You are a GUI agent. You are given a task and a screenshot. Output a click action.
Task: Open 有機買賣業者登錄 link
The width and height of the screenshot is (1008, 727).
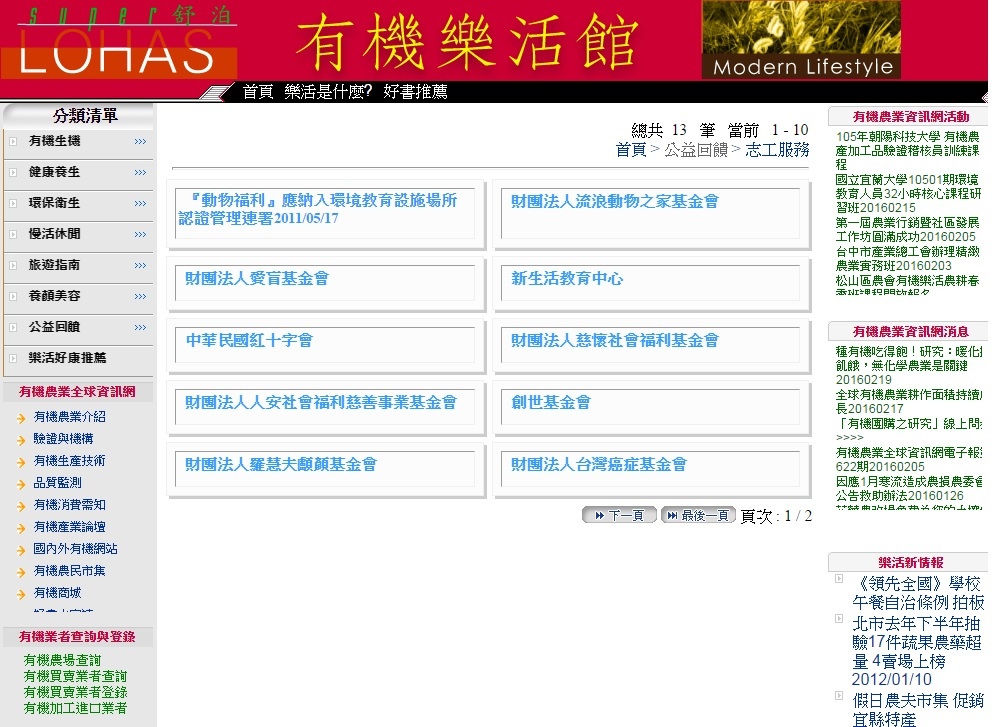(75, 692)
